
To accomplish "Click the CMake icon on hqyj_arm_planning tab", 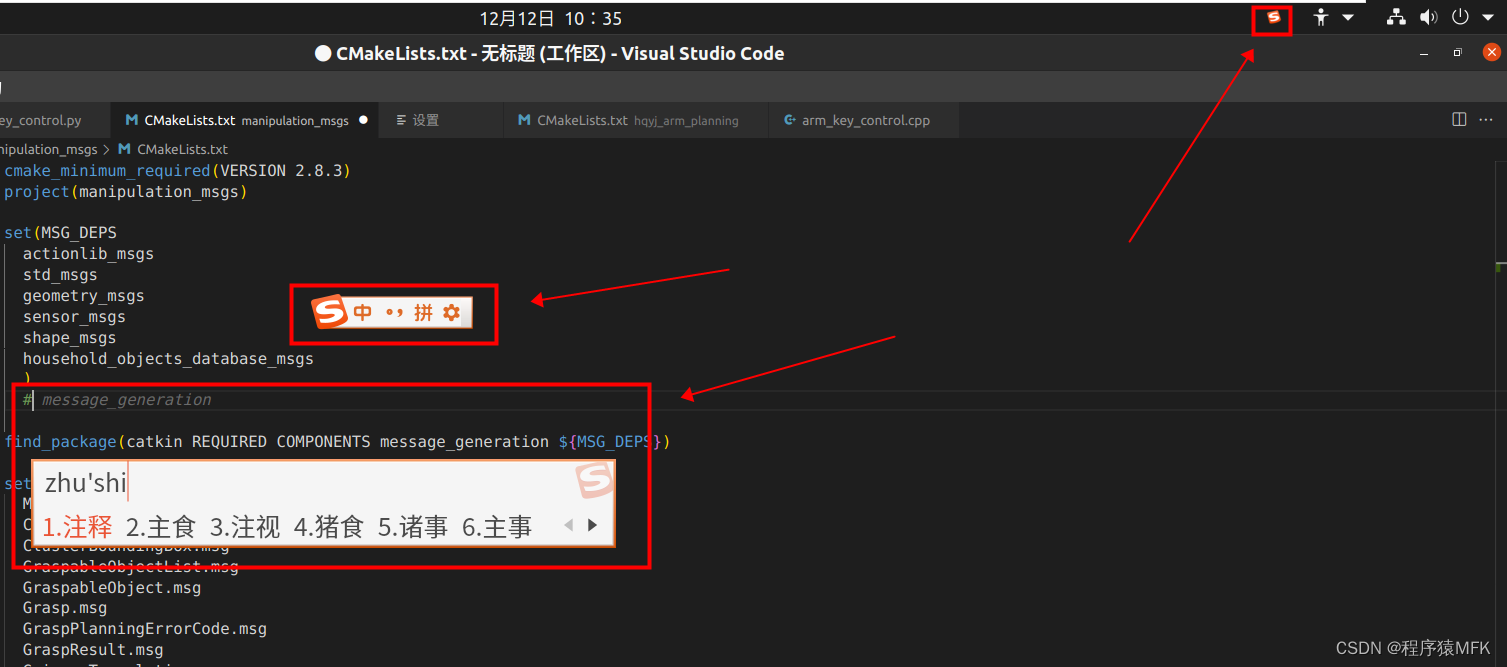I will coord(524,120).
